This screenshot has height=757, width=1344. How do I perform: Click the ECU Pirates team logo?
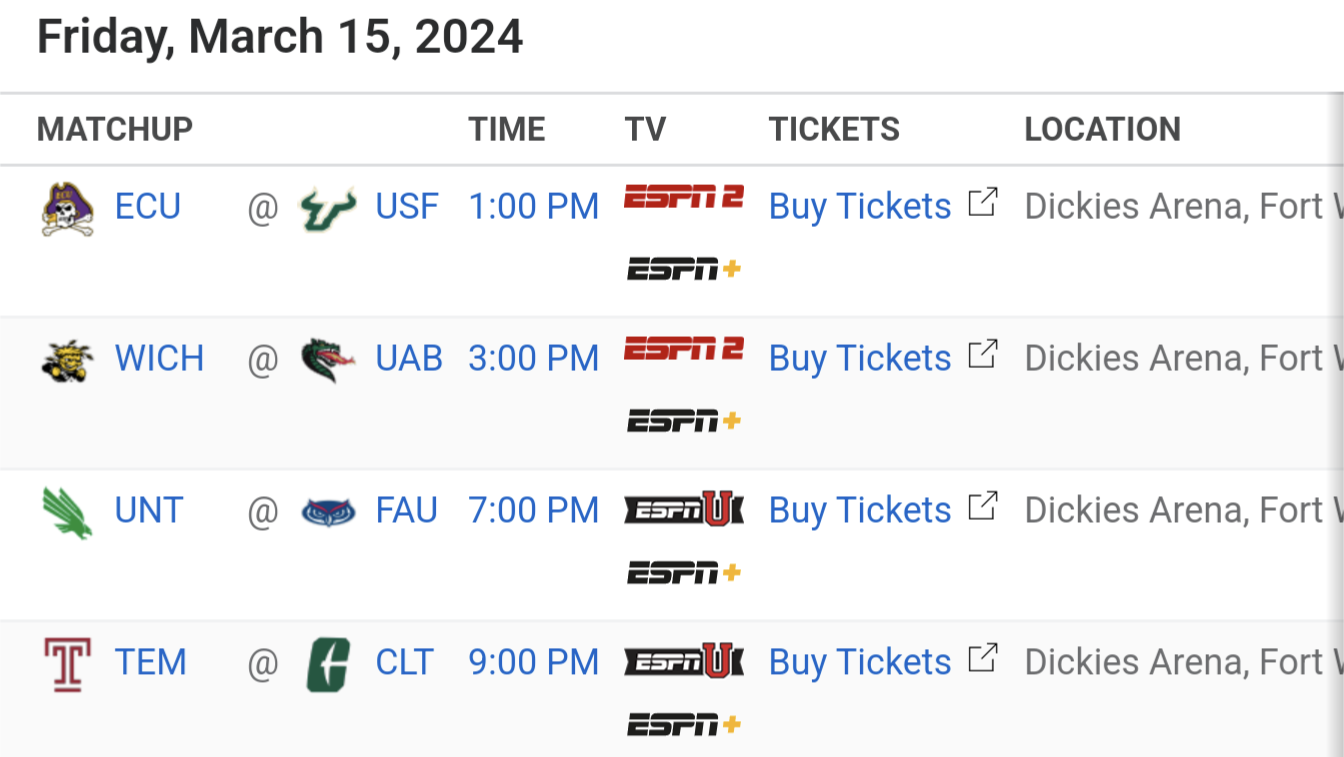[67, 208]
